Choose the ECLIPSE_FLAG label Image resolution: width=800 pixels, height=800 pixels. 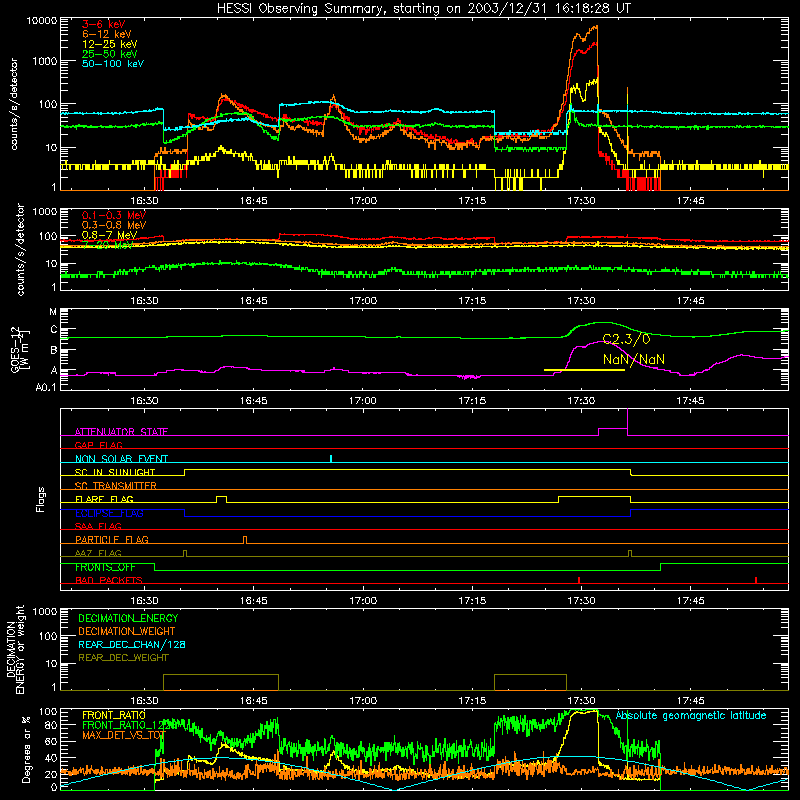point(109,513)
